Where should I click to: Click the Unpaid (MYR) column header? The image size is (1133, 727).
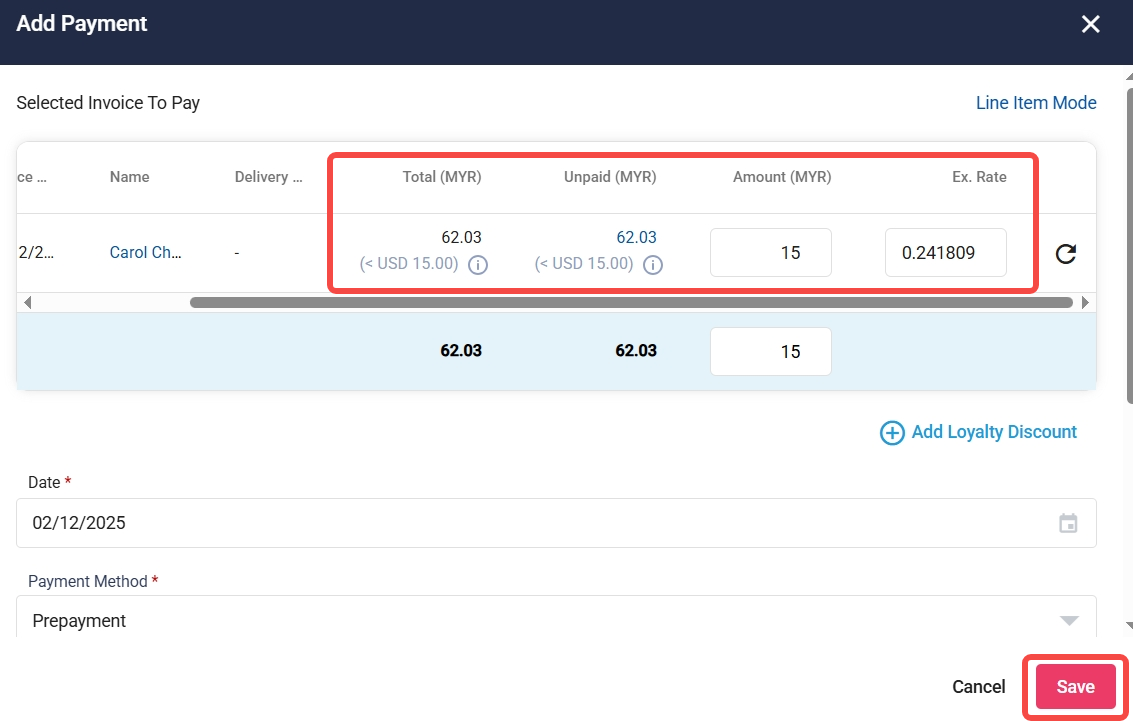click(x=610, y=177)
